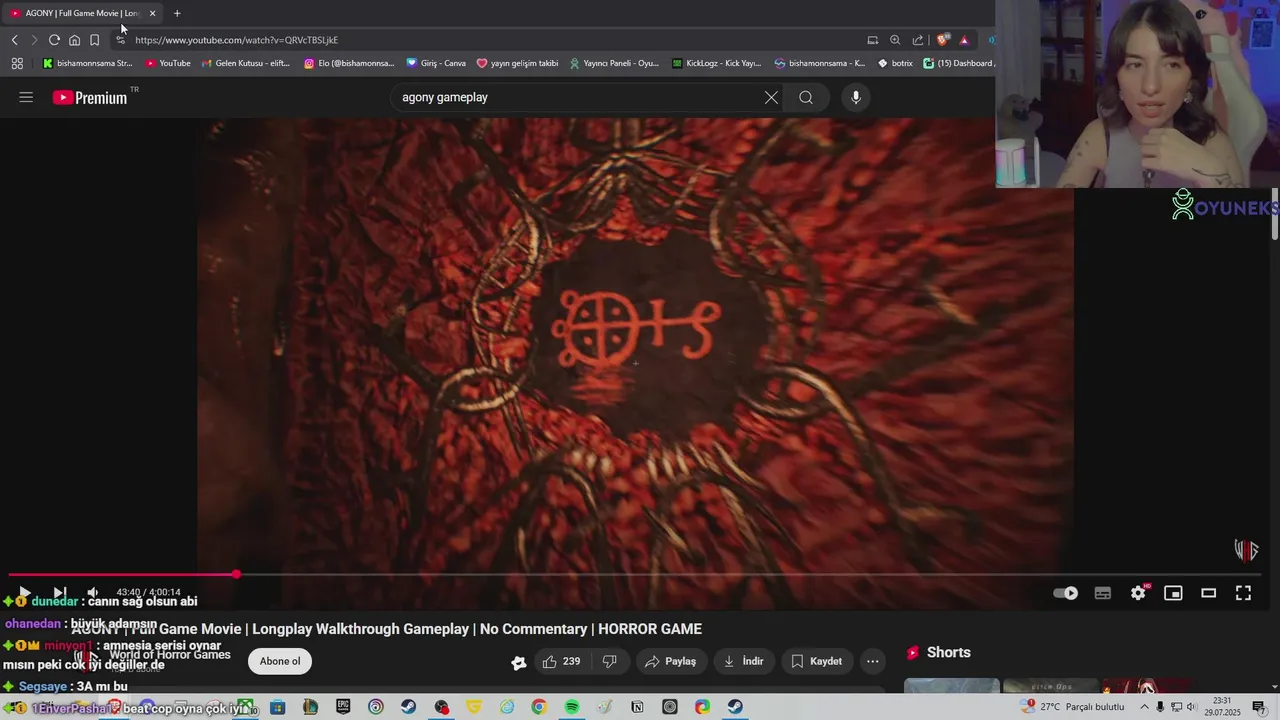Open the yayın gelişim takibi bookmark
This screenshot has width=1280, height=720.
(x=517, y=63)
